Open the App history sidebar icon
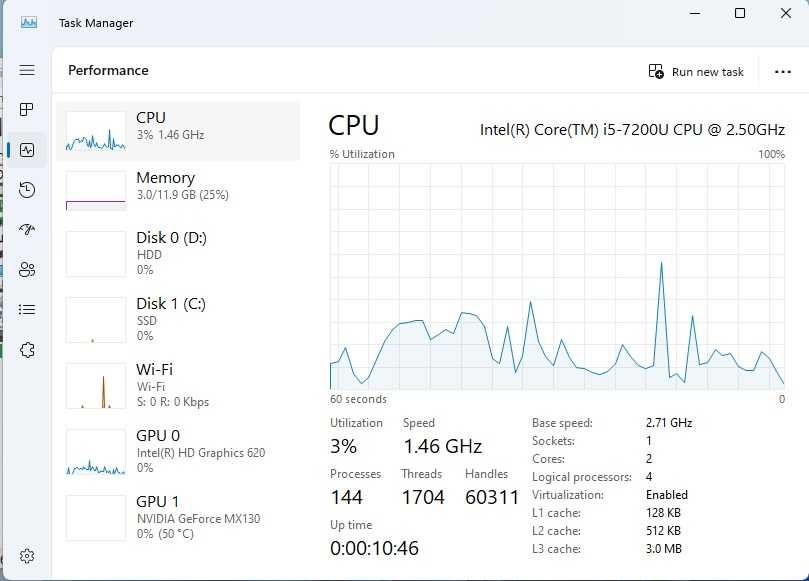This screenshot has width=809, height=581. pyautogui.click(x=27, y=190)
